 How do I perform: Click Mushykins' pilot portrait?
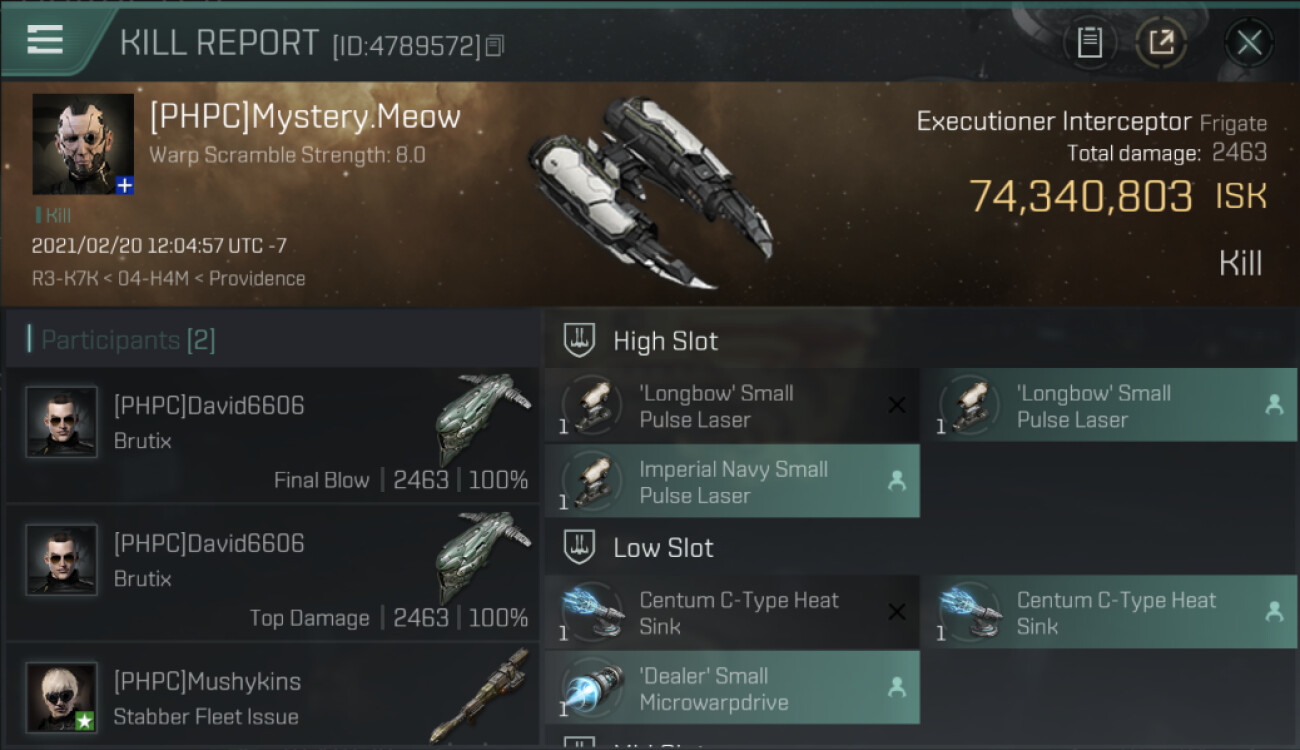pyautogui.click(x=62, y=697)
